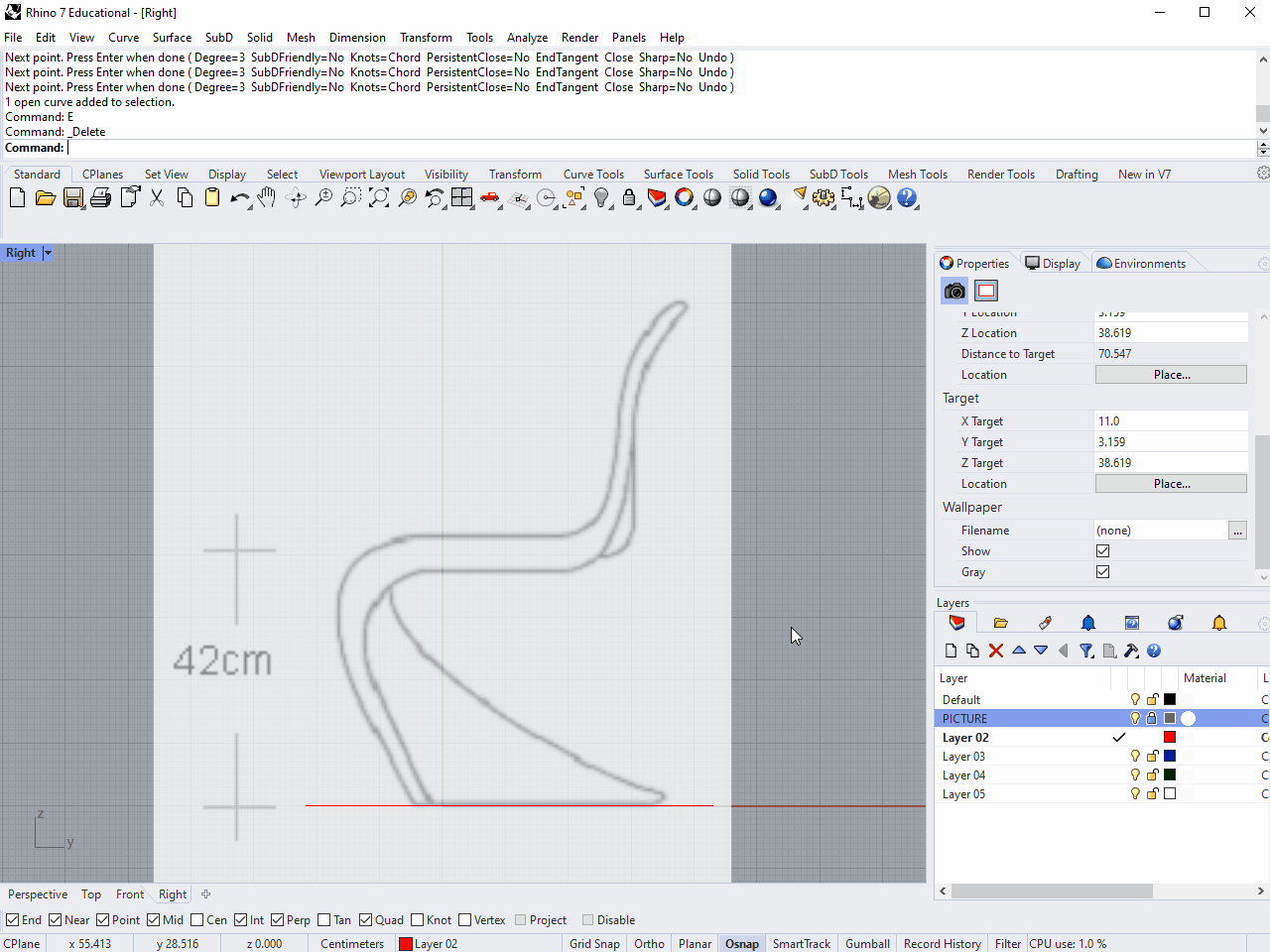1270x952 pixels.
Task: Click the Zoom Window icon
Action: pos(351,197)
